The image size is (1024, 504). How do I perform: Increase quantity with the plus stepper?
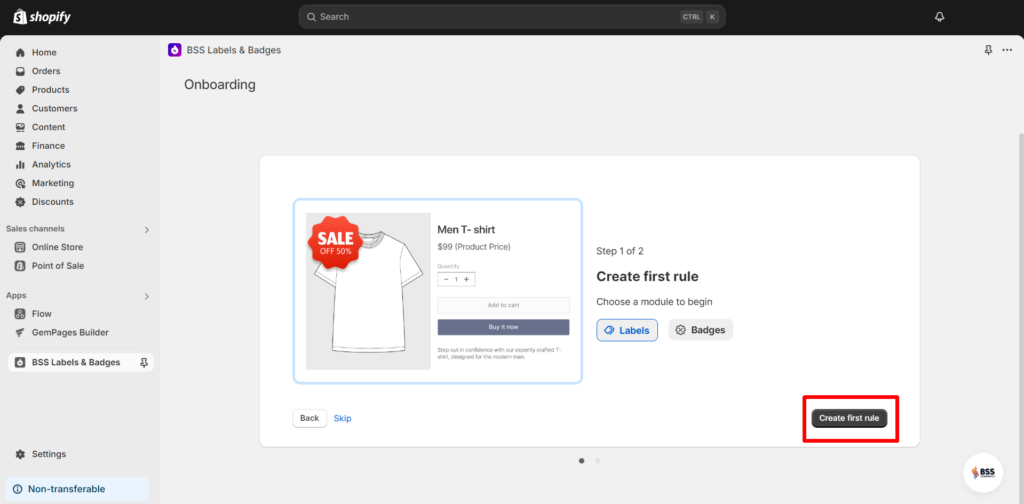tap(466, 279)
